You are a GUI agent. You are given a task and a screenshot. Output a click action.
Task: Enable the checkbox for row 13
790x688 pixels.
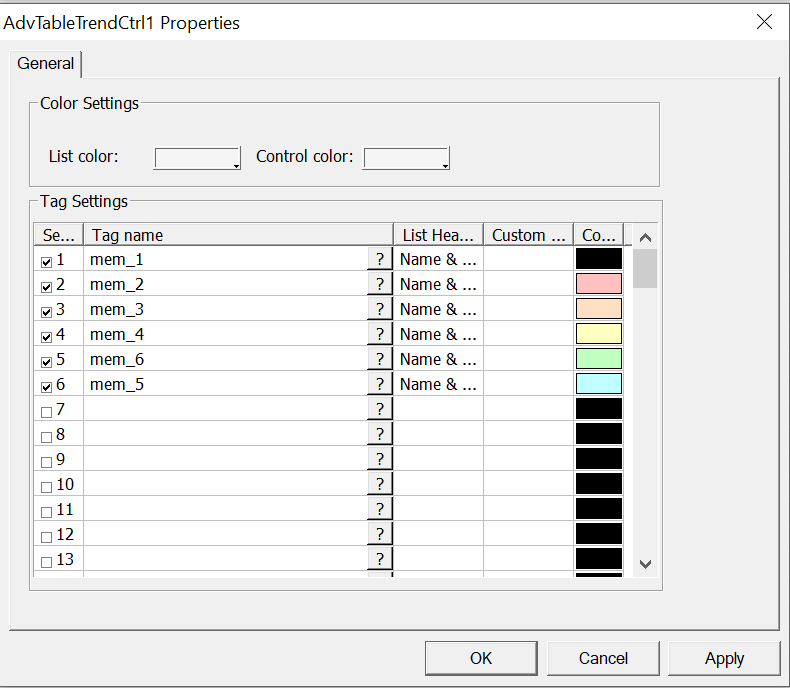(x=46, y=562)
